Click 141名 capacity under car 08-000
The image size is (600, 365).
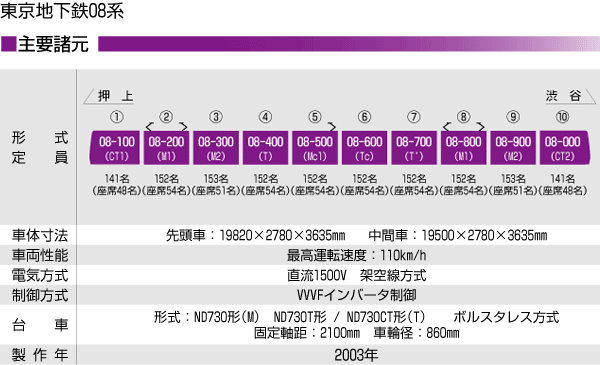(x=562, y=179)
